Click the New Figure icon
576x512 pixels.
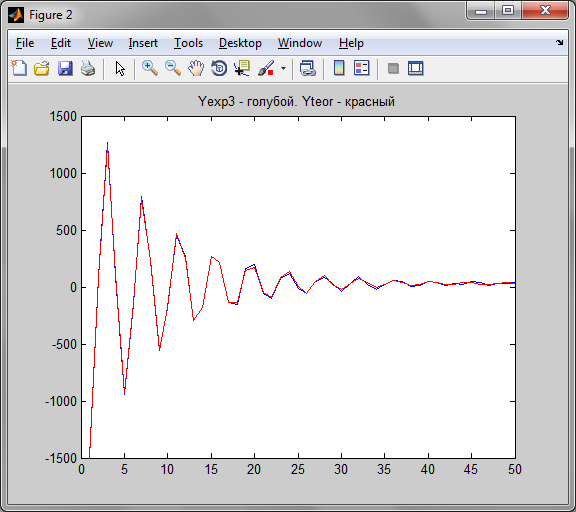[x=19, y=68]
